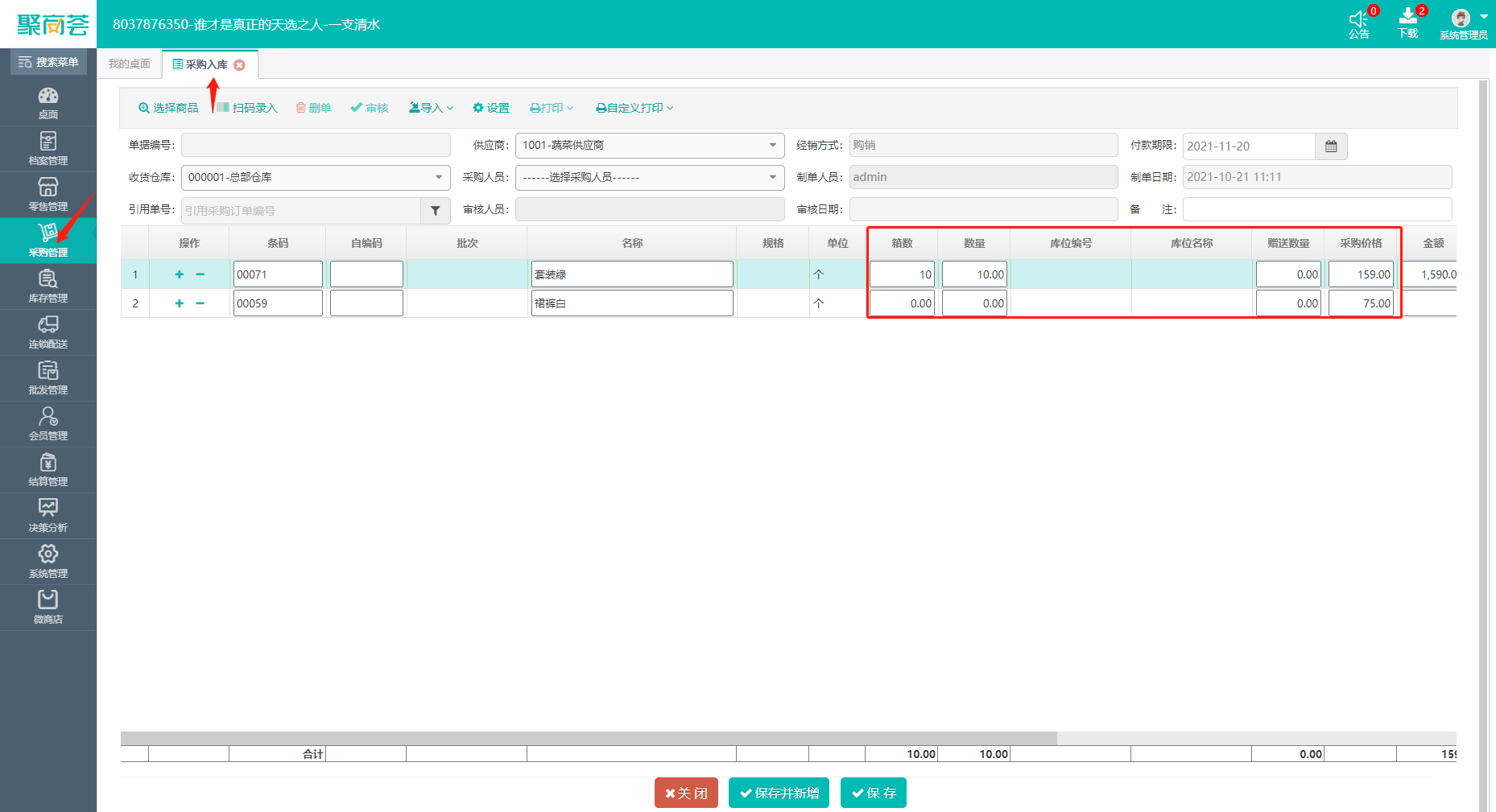Open 连锁配送 in the sidebar
The image size is (1496, 812).
tap(48, 332)
